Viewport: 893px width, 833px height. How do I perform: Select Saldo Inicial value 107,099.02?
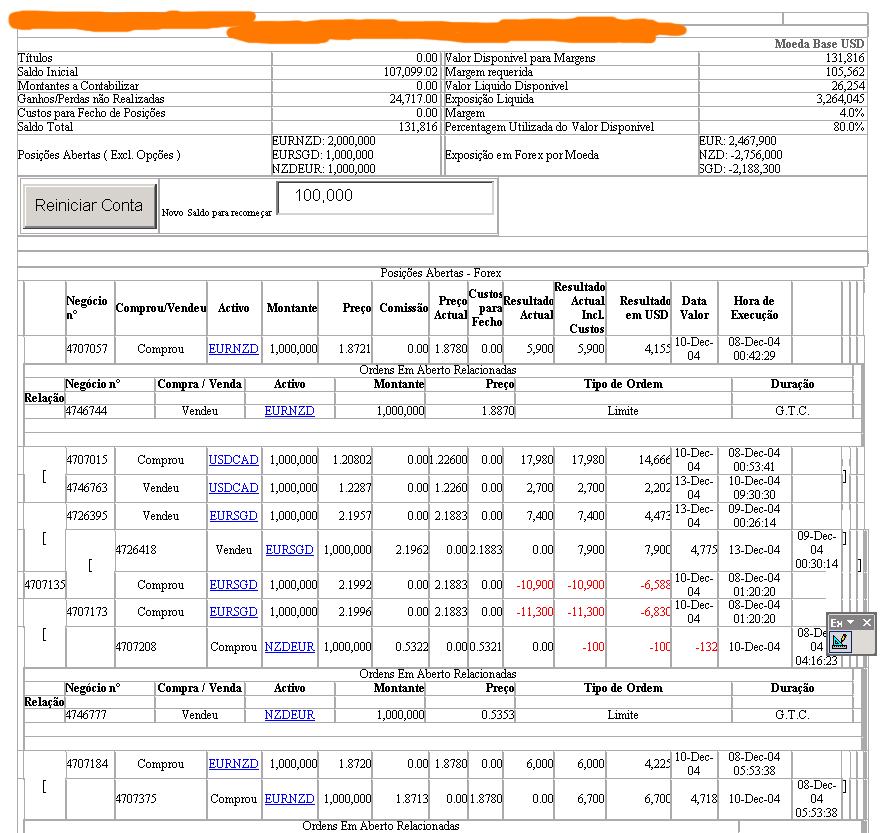410,72
